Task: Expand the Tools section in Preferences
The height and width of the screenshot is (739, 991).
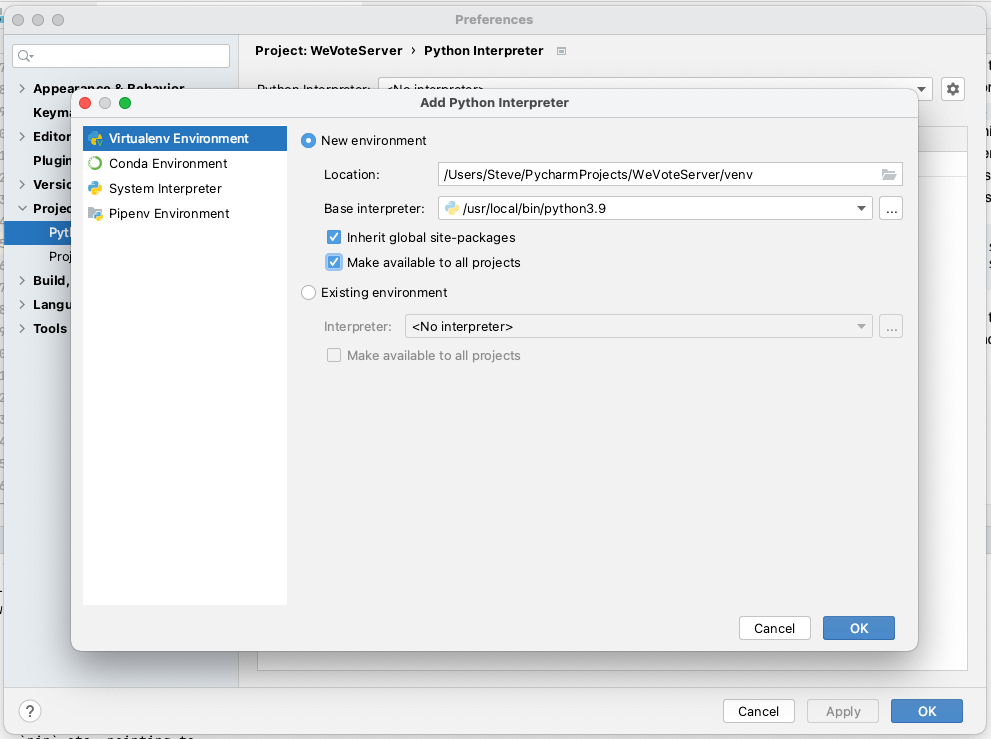Action: pyautogui.click(x=22, y=329)
